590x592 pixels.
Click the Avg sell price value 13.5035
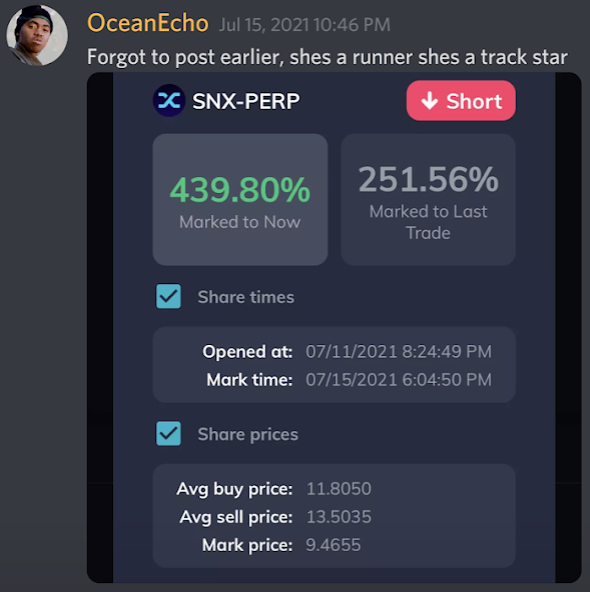tap(339, 516)
